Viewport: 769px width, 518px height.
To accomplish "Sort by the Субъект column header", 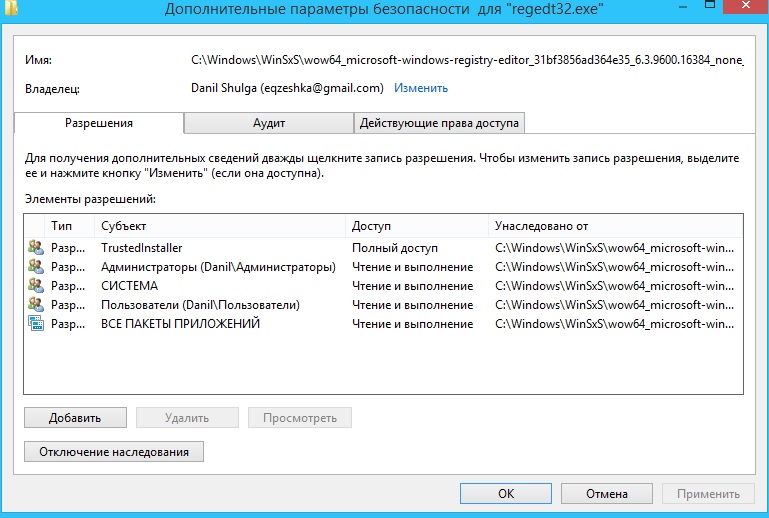I will (220, 226).
